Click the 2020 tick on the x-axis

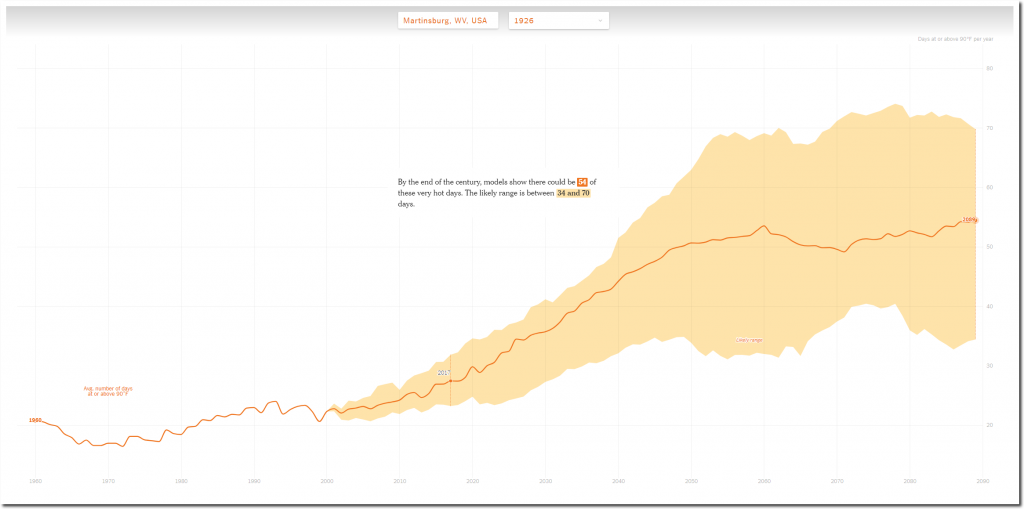pos(473,481)
